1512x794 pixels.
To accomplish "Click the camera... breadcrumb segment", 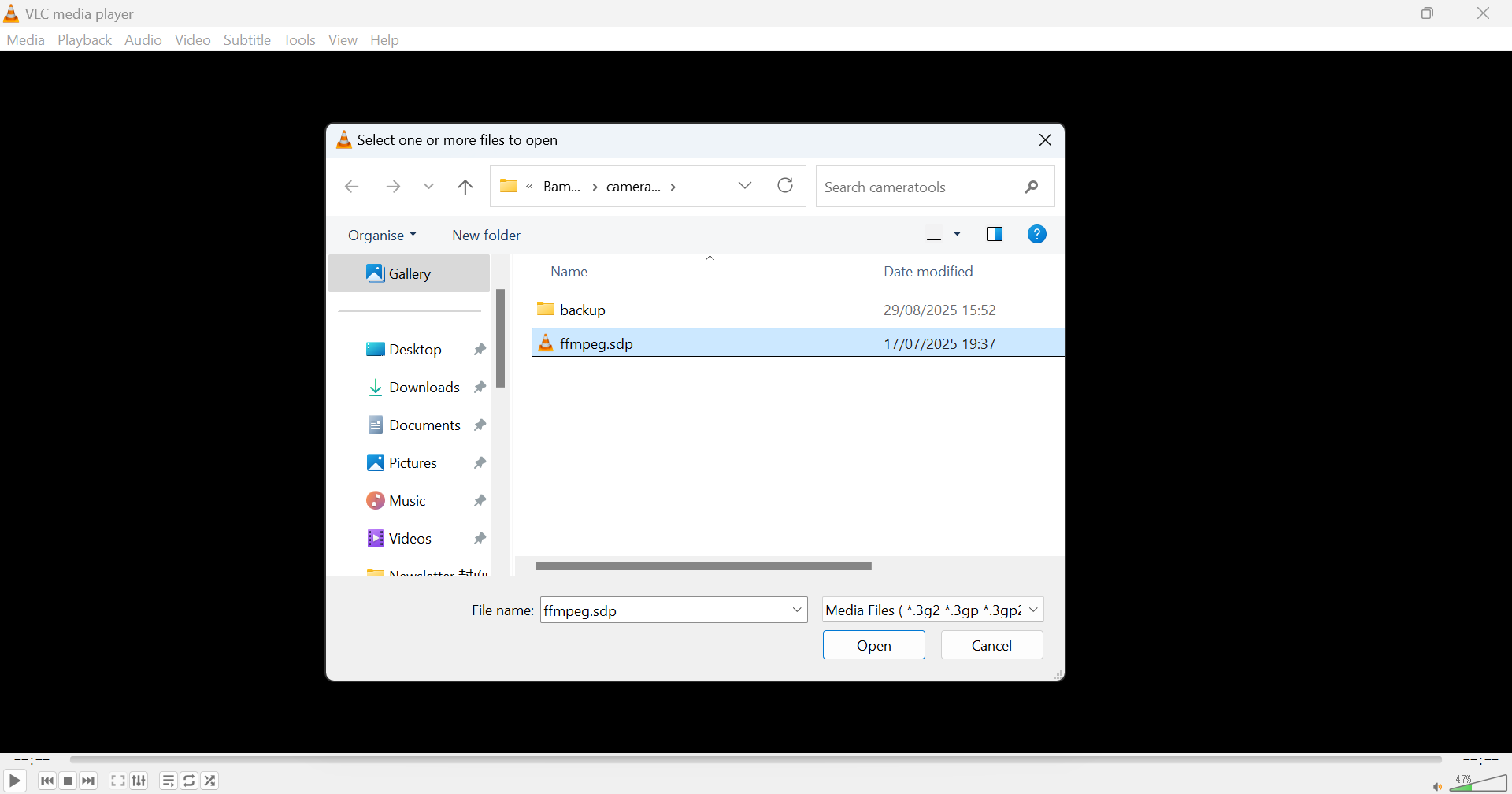I will pyautogui.click(x=633, y=187).
